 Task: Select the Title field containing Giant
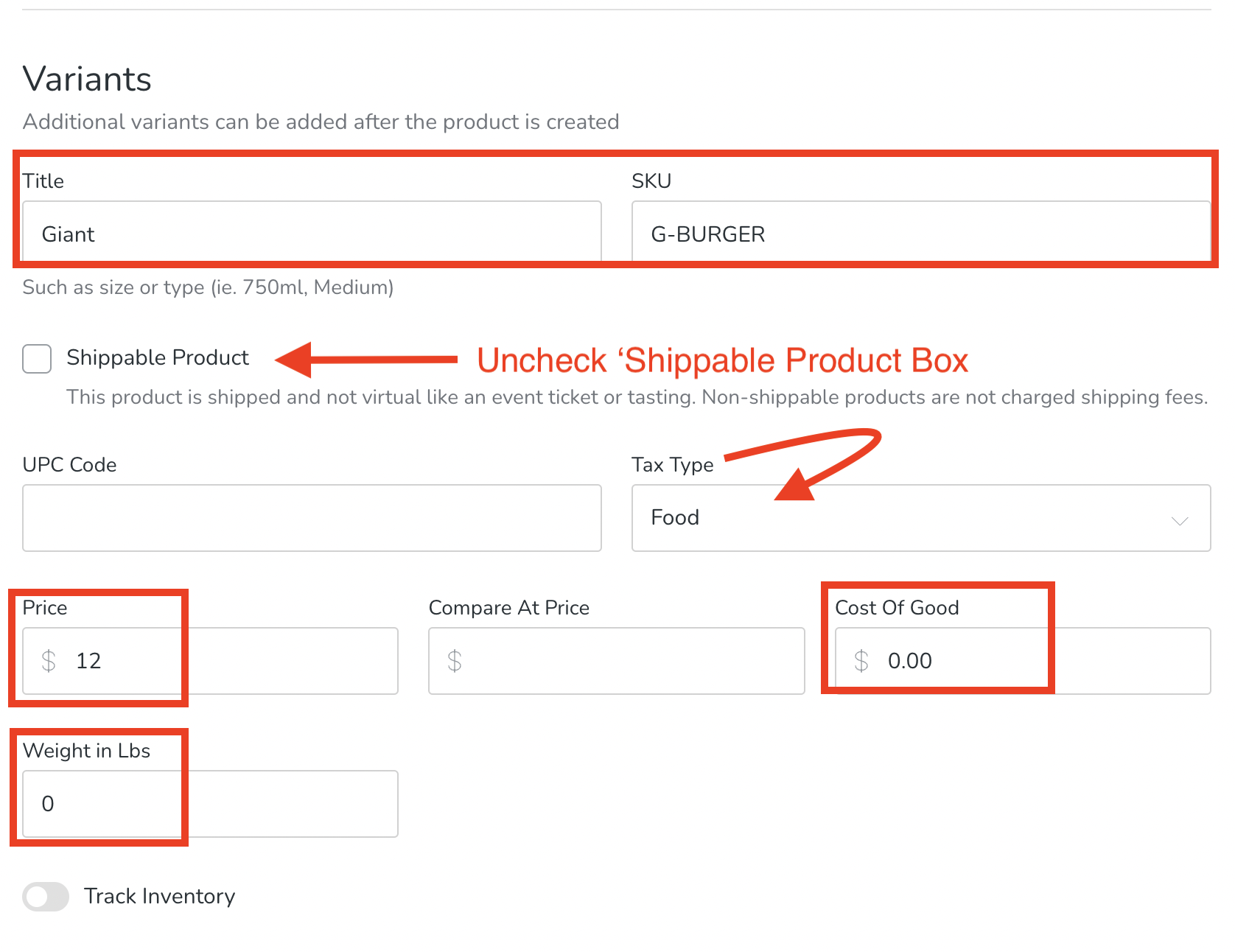(309, 233)
